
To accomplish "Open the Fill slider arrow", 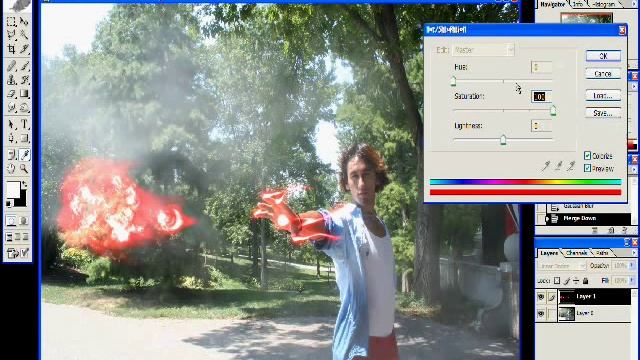I will click(632, 281).
